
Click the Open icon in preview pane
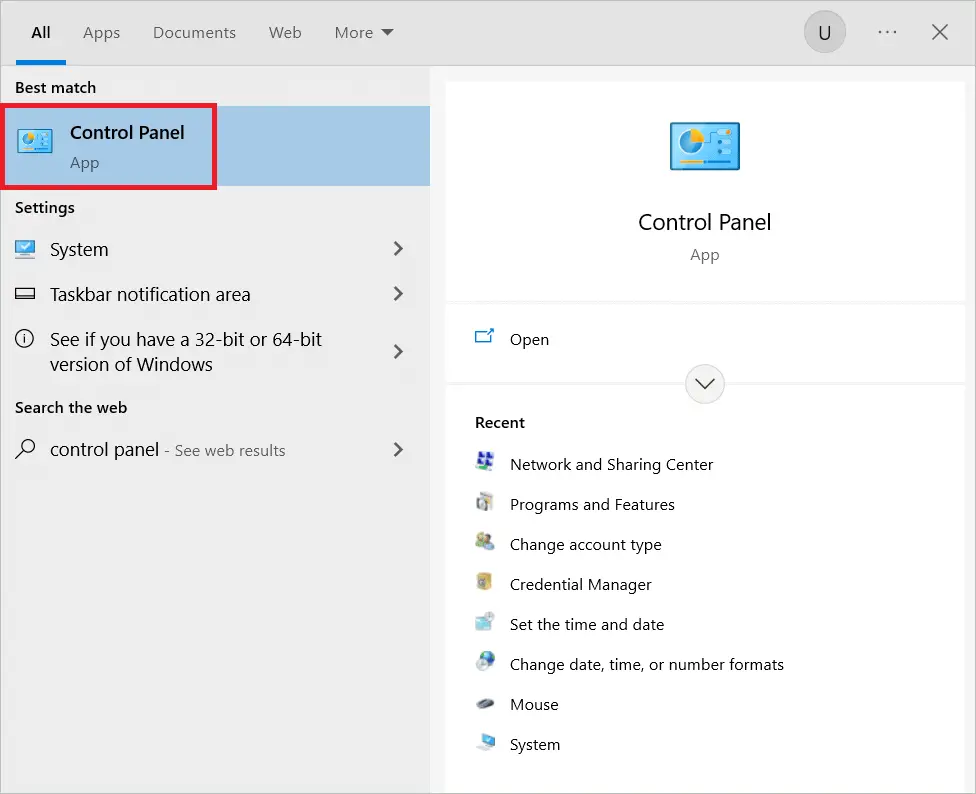coord(484,337)
